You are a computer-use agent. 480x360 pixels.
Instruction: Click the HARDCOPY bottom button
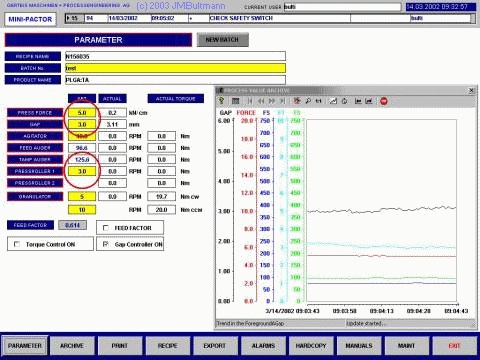(x=311, y=346)
